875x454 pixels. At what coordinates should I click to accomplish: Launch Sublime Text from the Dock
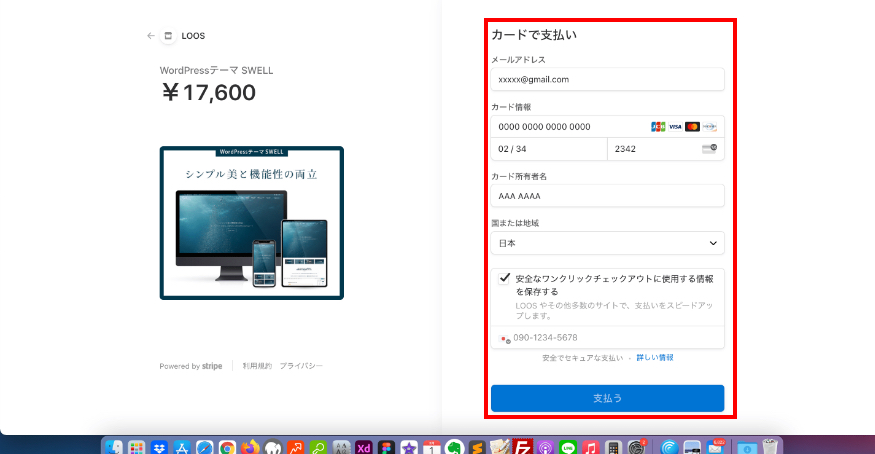click(x=477, y=447)
